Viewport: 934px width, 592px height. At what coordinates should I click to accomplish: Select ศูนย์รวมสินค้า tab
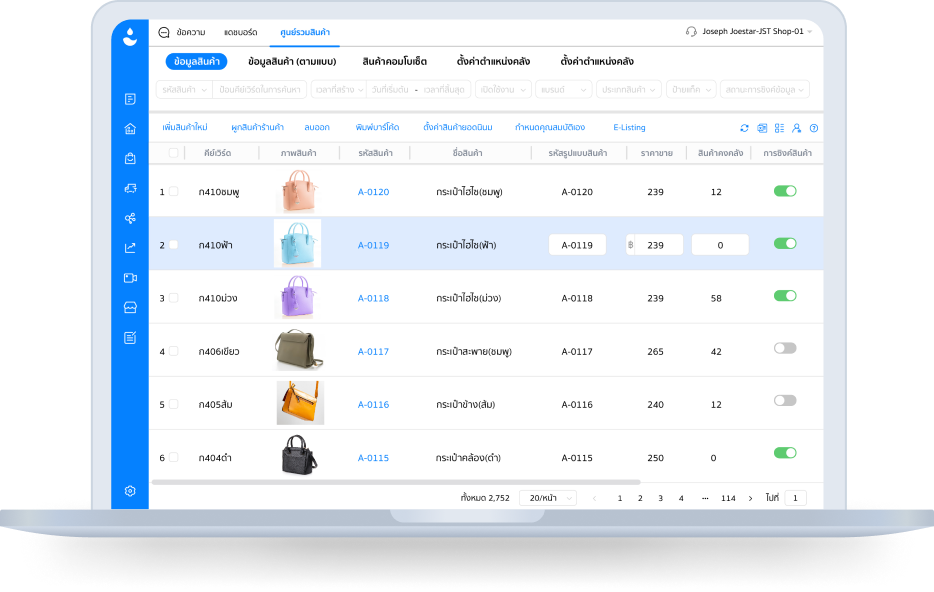tap(305, 32)
